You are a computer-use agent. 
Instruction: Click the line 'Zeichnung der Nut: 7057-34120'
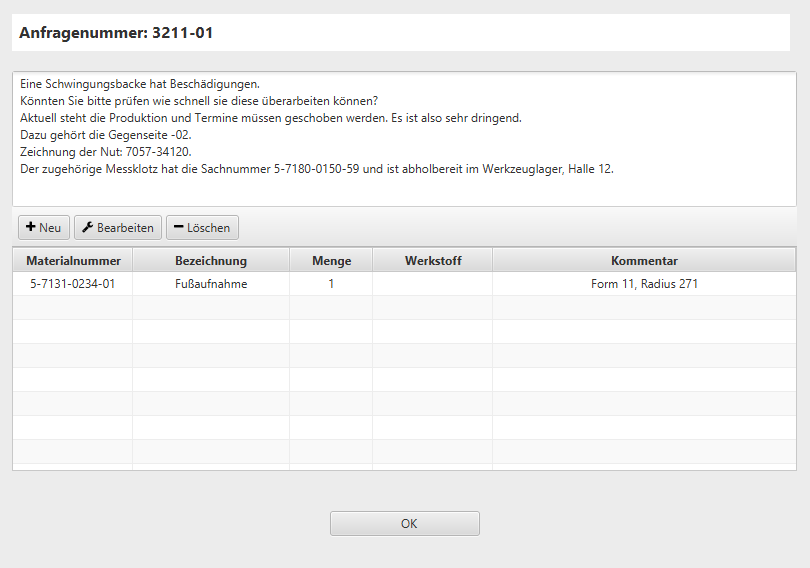[105, 152]
